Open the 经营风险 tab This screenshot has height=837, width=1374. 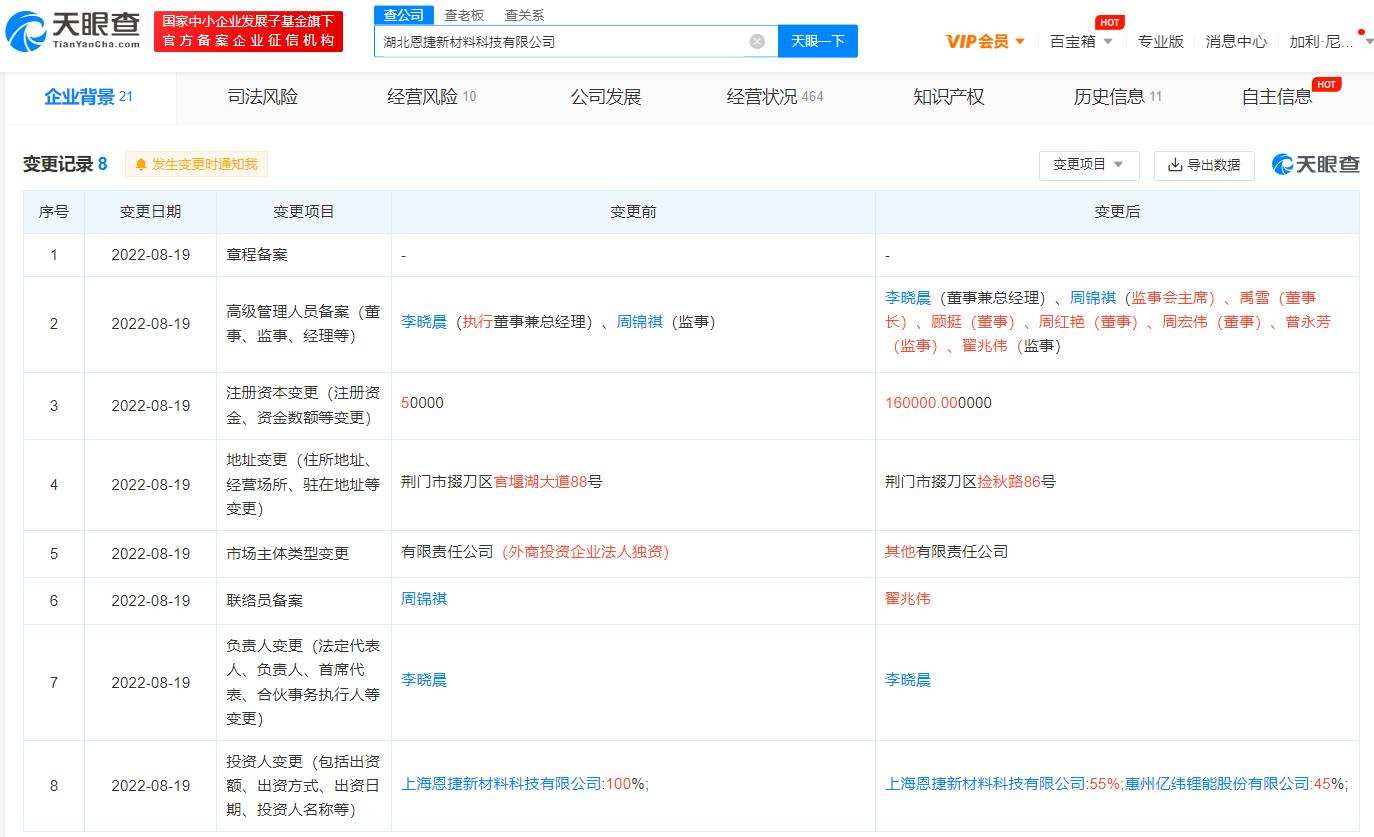431,97
